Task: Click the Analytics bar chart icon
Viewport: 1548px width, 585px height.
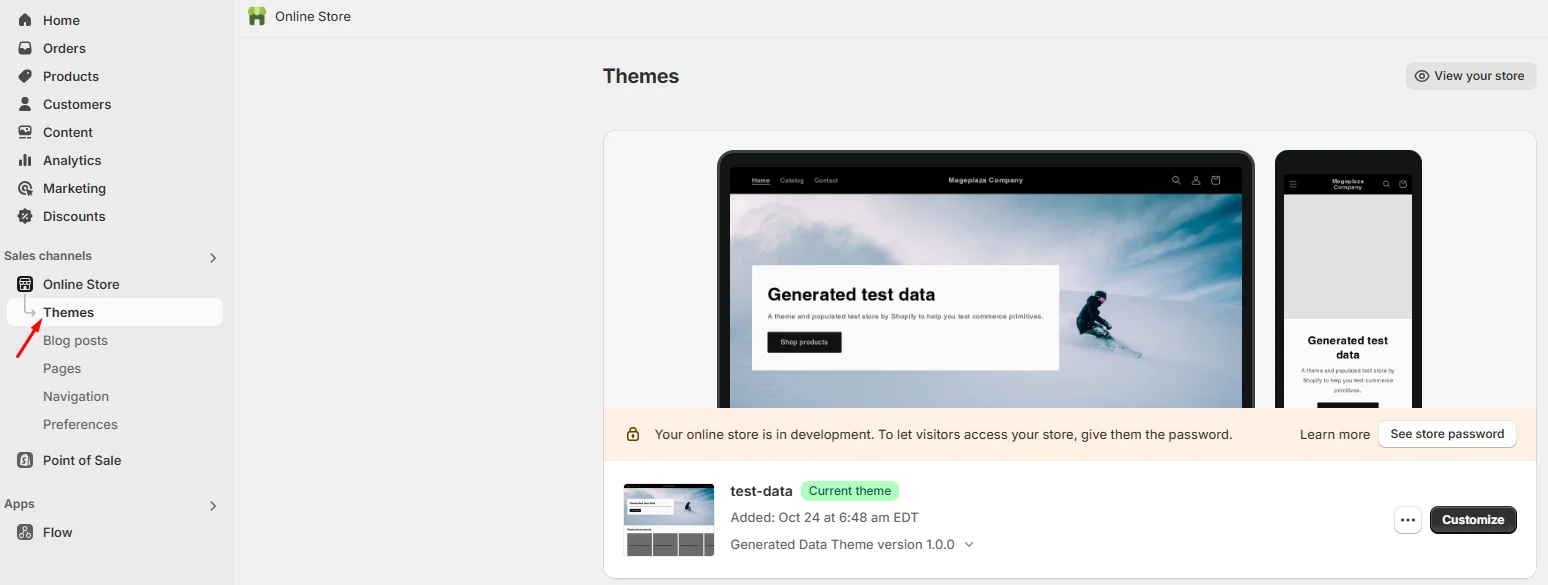Action: tap(25, 160)
